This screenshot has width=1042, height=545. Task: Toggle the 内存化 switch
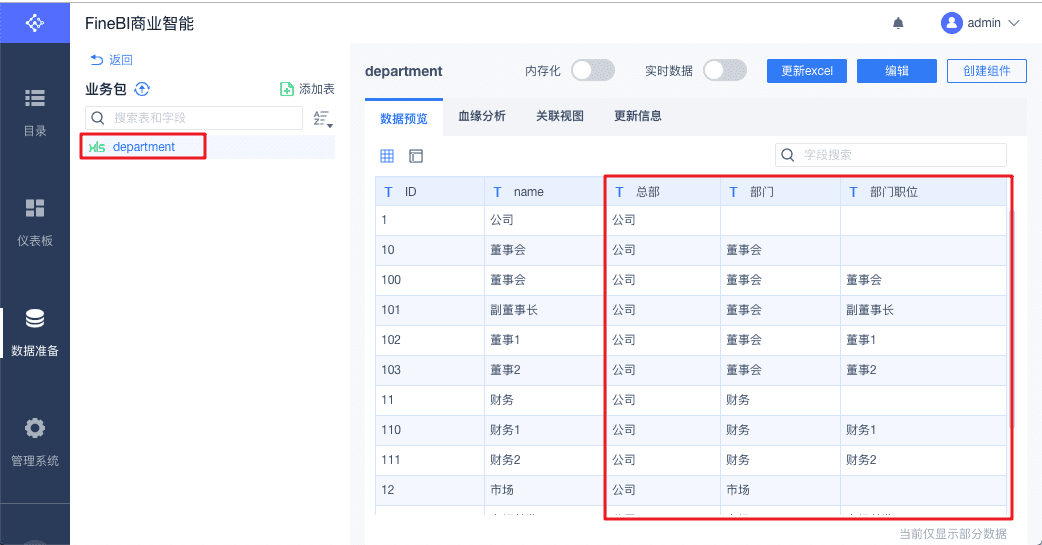coord(592,70)
